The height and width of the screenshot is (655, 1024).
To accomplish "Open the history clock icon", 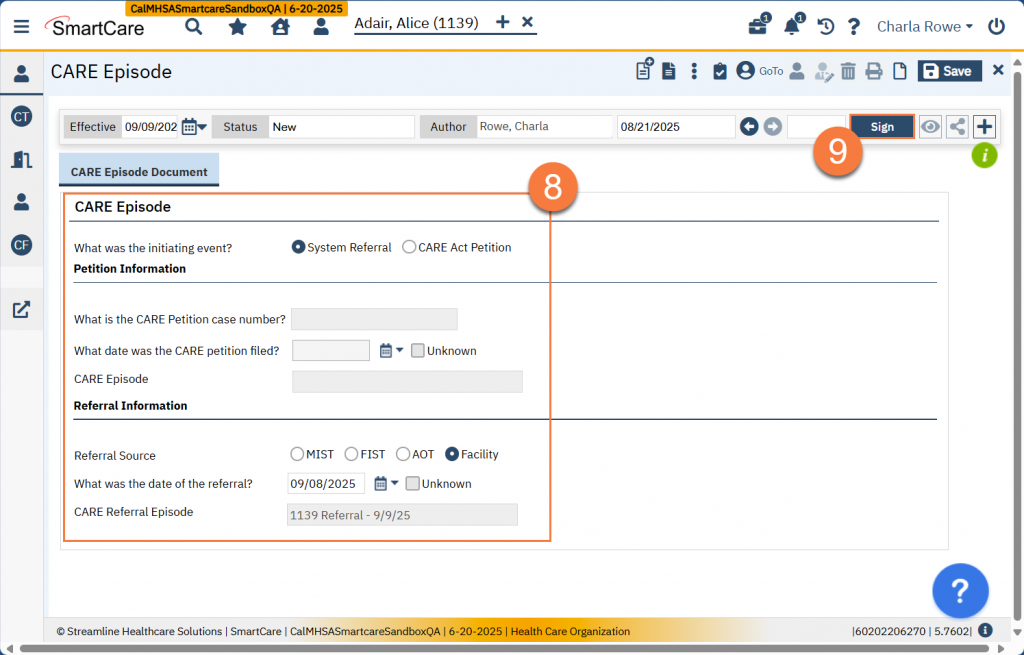I will (825, 27).
